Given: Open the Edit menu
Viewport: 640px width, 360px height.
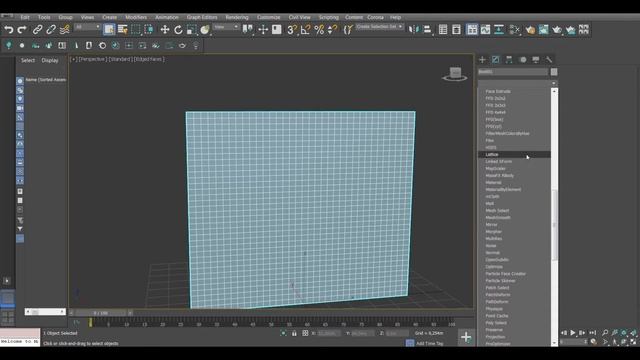Looking at the screenshot, I should pyautogui.click(x=25, y=17).
